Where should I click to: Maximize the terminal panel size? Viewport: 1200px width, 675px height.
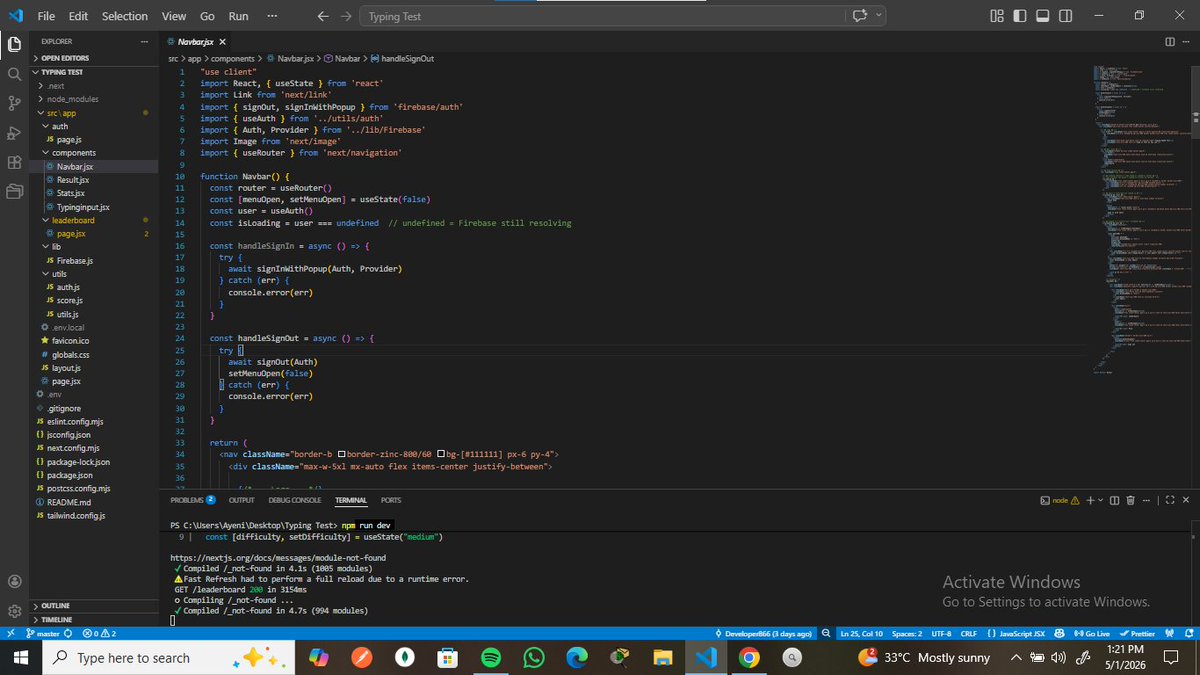[1171, 500]
